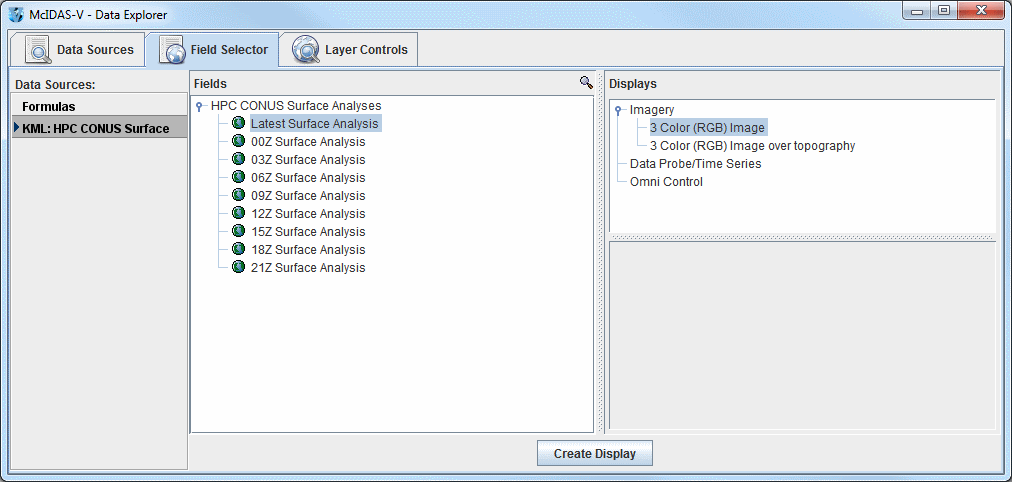Select 15Z Surface Analysis field
1012x482 pixels.
point(308,232)
